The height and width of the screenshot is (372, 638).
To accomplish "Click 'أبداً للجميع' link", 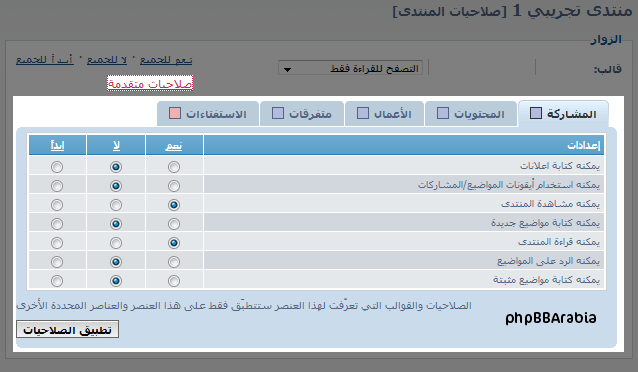I will [x=45, y=60].
